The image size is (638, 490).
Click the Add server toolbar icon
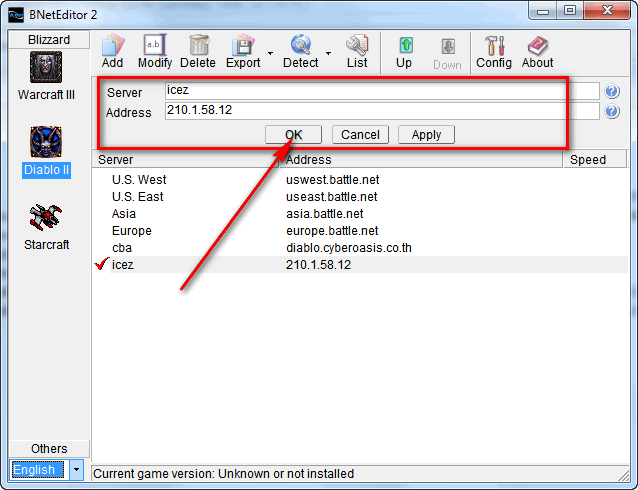[113, 45]
